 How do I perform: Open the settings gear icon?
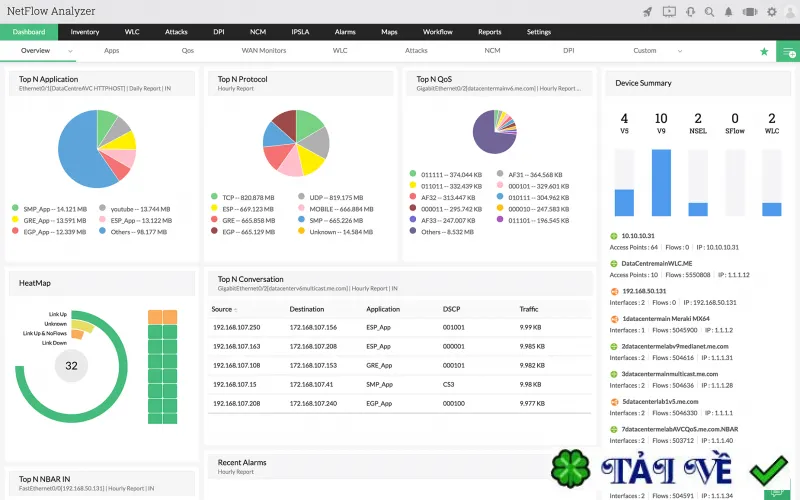(x=772, y=12)
